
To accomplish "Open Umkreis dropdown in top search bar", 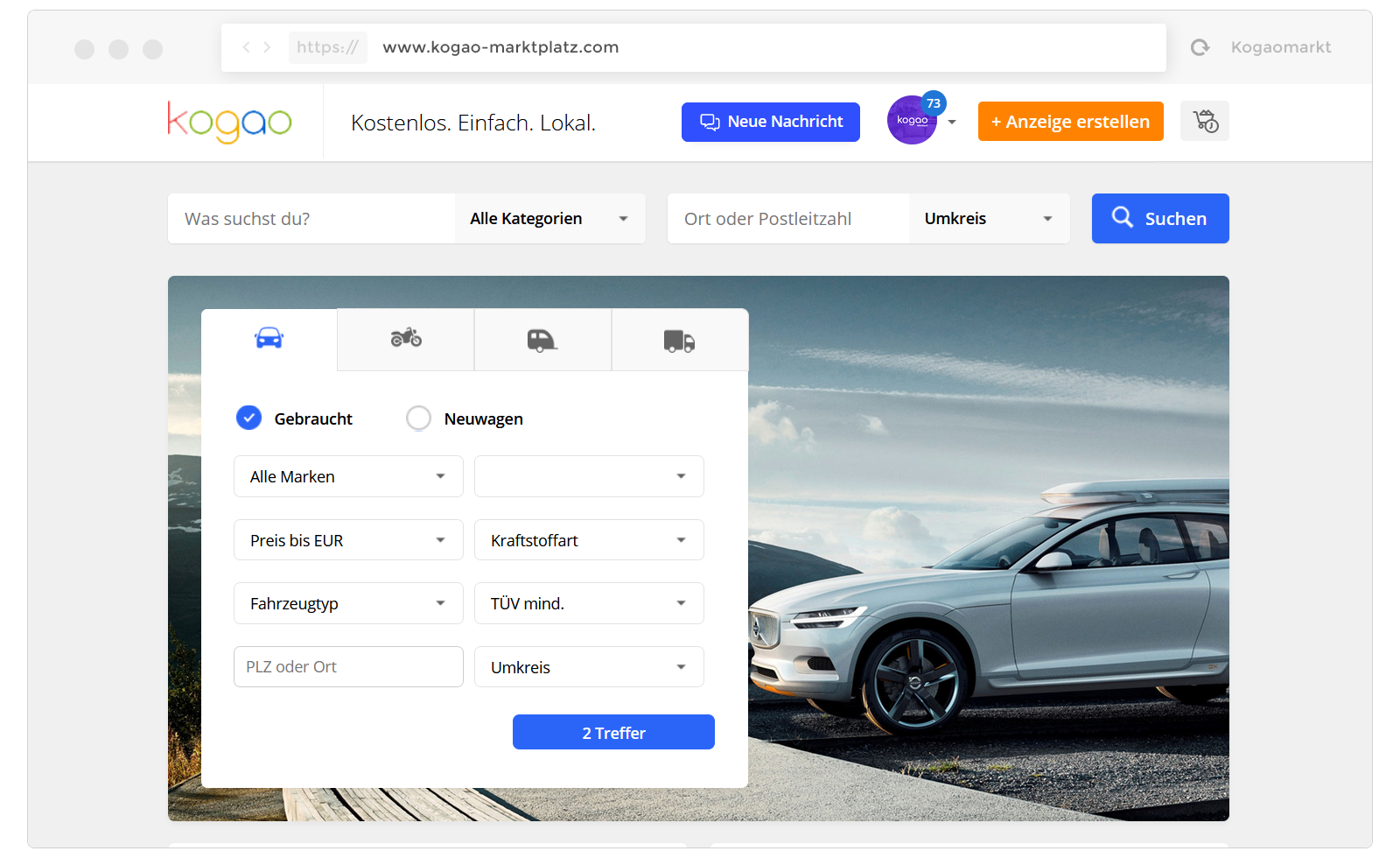I will coord(990,219).
